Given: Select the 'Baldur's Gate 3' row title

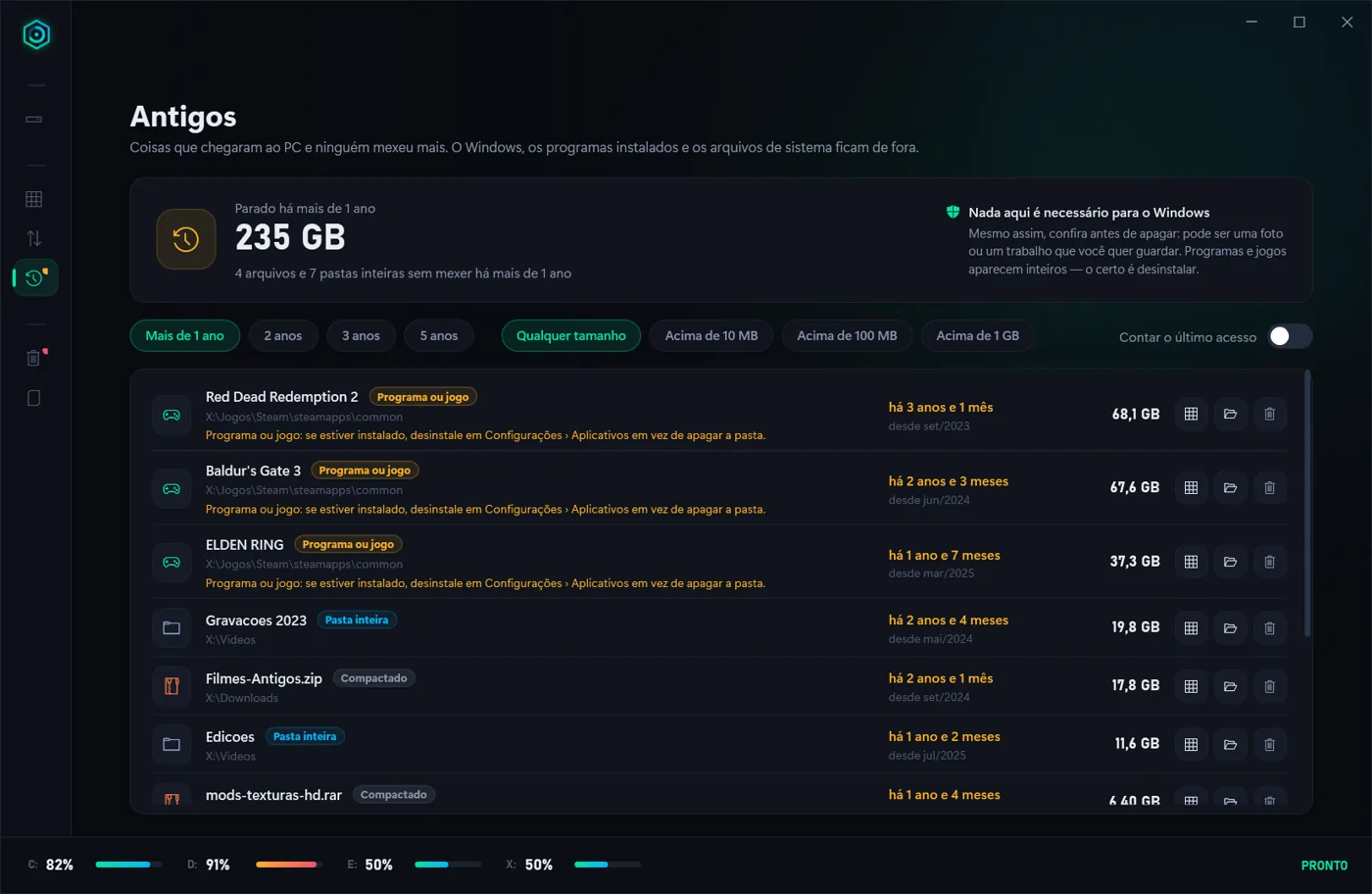Looking at the screenshot, I should 253,471.
